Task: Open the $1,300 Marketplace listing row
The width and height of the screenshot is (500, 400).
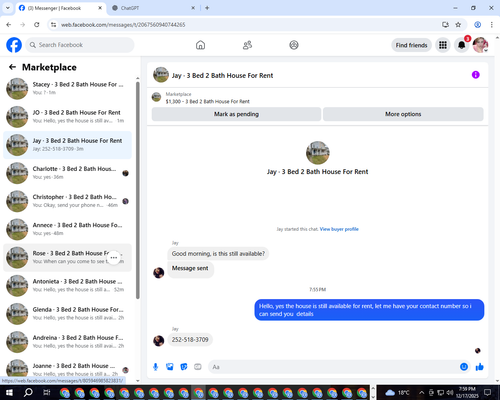Action: pyautogui.click(x=317, y=98)
